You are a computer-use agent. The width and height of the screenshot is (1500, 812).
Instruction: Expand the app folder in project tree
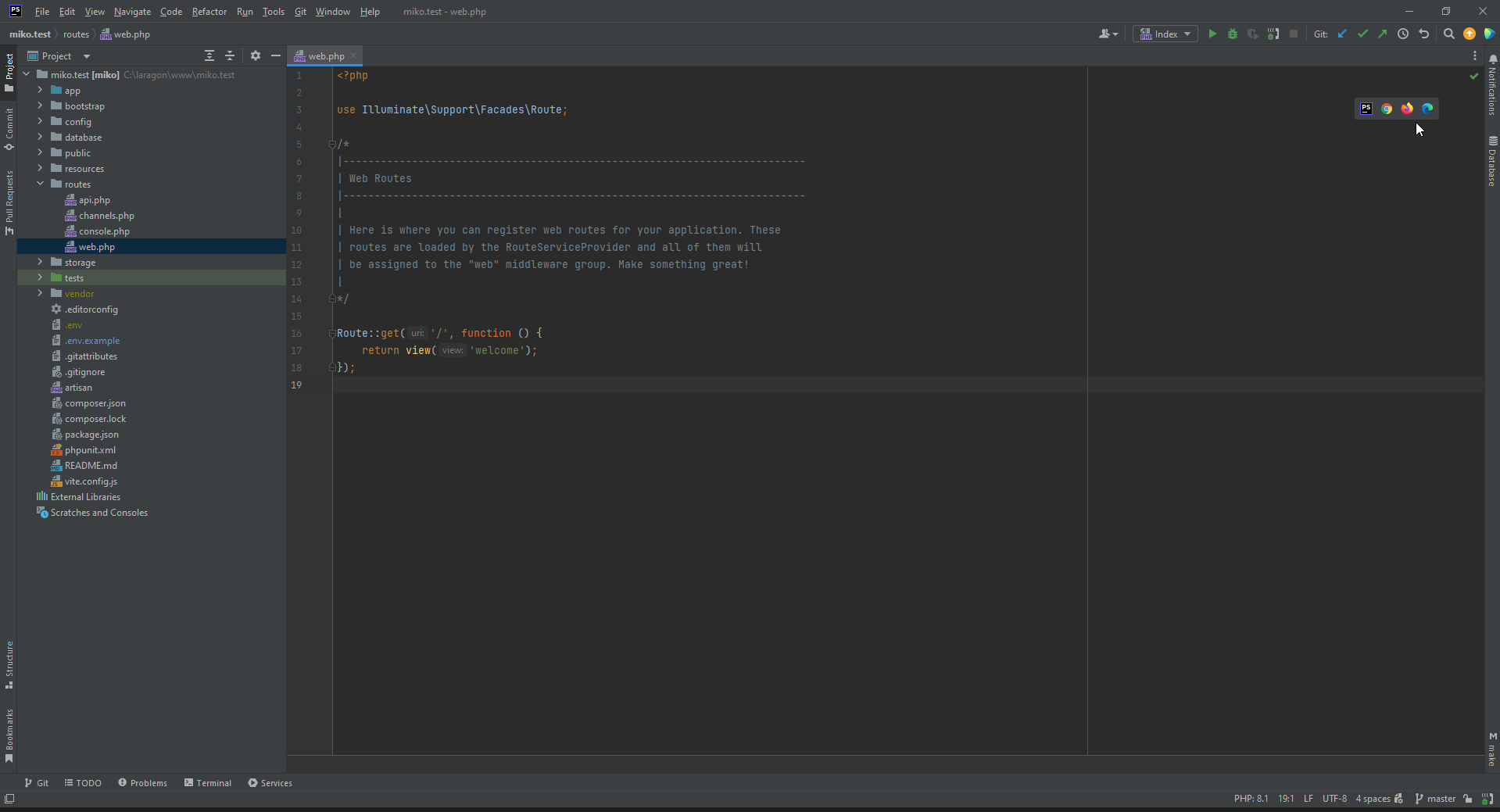click(40, 91)
